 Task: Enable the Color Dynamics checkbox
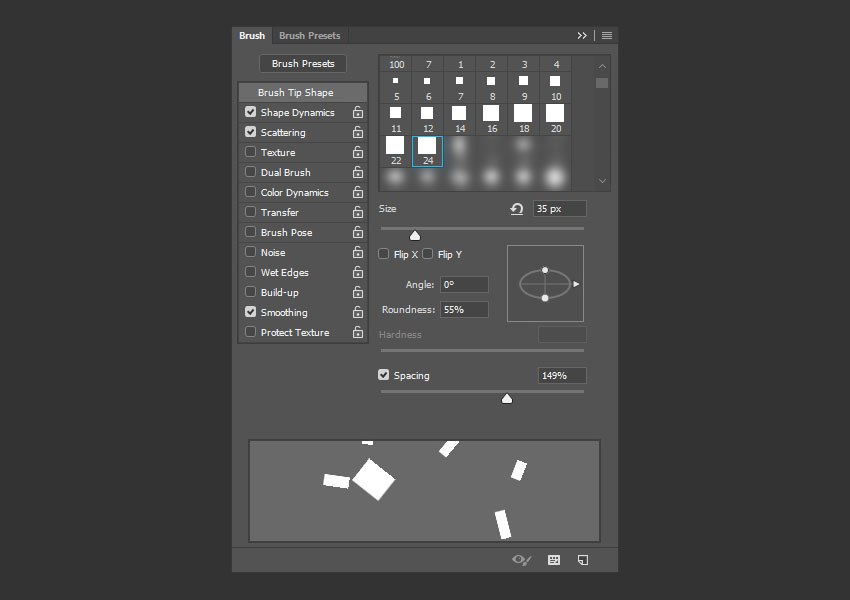point(250,192)
